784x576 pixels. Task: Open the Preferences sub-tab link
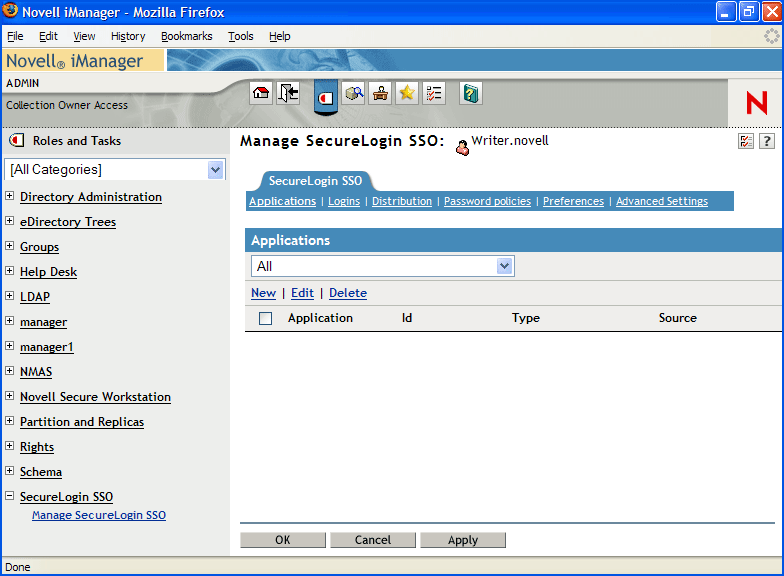pos(574,201)
